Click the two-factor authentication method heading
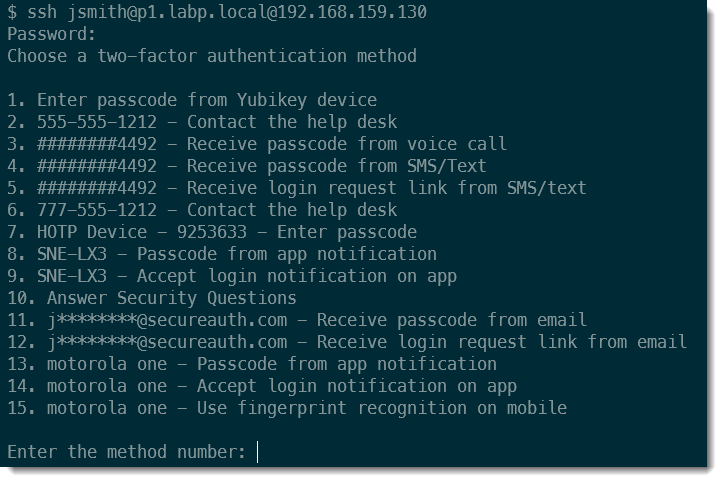Viewport: 722px width, 482px height. [x=211, y=56]
